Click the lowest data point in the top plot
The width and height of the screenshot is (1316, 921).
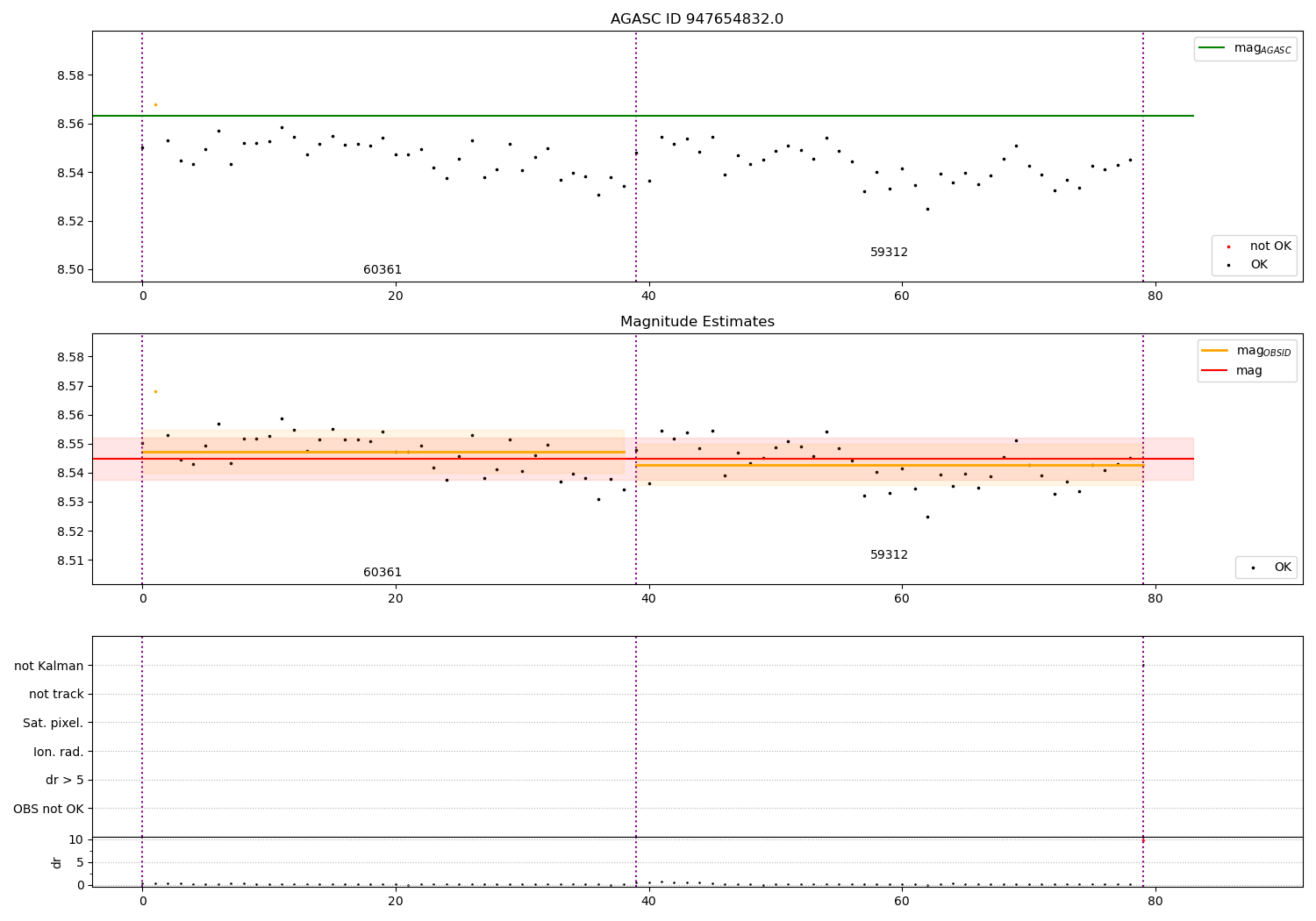[927, 209]
